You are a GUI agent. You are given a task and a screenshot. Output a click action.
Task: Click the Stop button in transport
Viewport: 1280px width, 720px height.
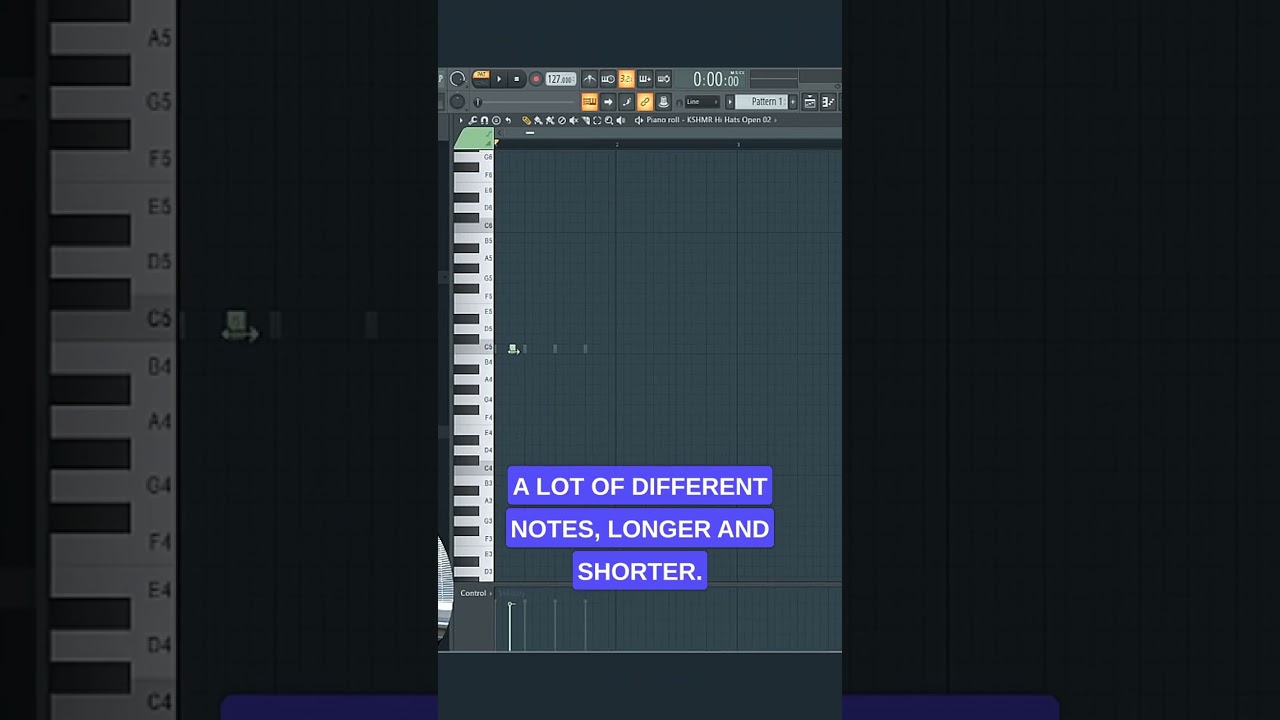pos(517,79)
